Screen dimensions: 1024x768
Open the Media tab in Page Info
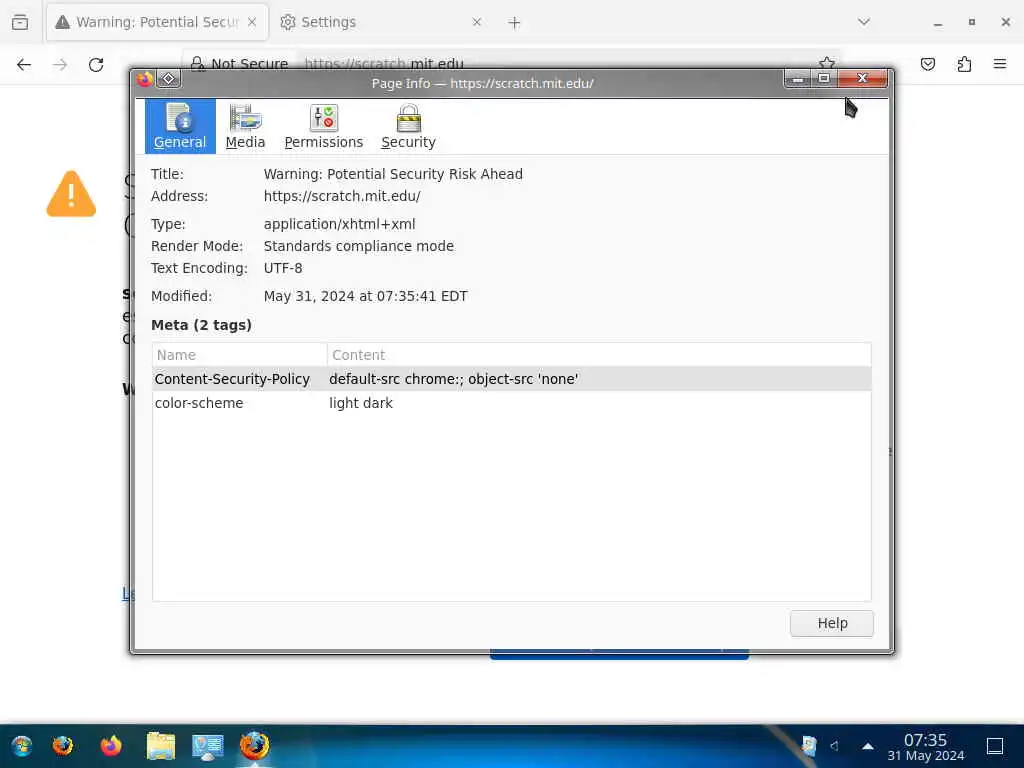coord(245,127)
